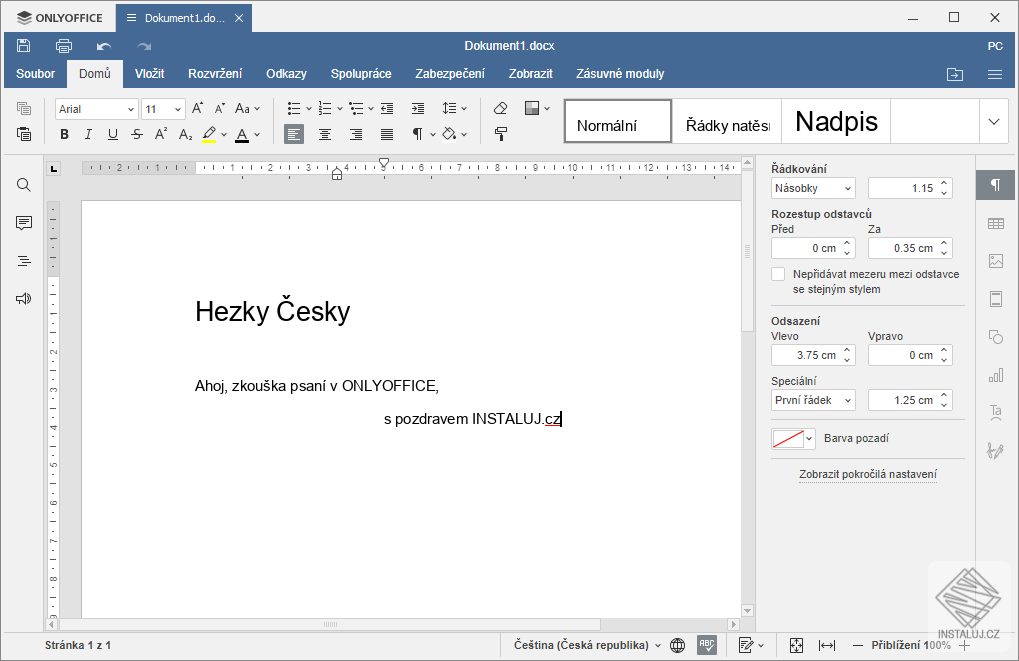
Task: Open the Comments panel
Action: tap(23, 223)
